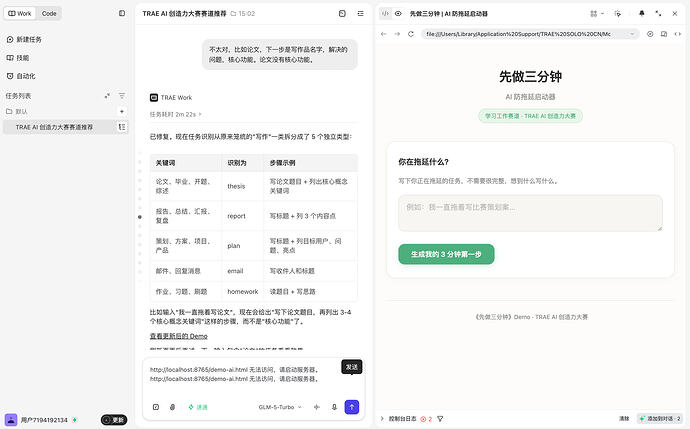Screen dimensions: 690x429
Task: Open 新建任务 in the sidebar
Action: [24, 40]
